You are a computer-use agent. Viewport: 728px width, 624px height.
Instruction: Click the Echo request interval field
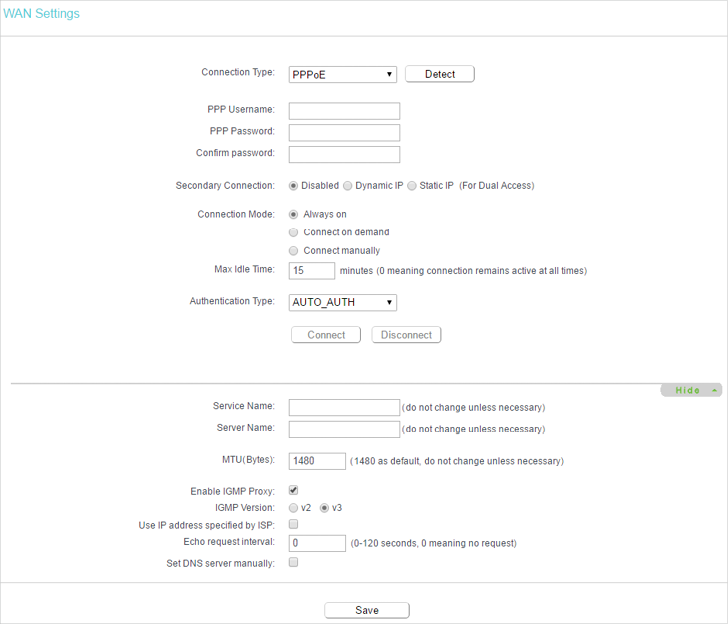point(317,543)
